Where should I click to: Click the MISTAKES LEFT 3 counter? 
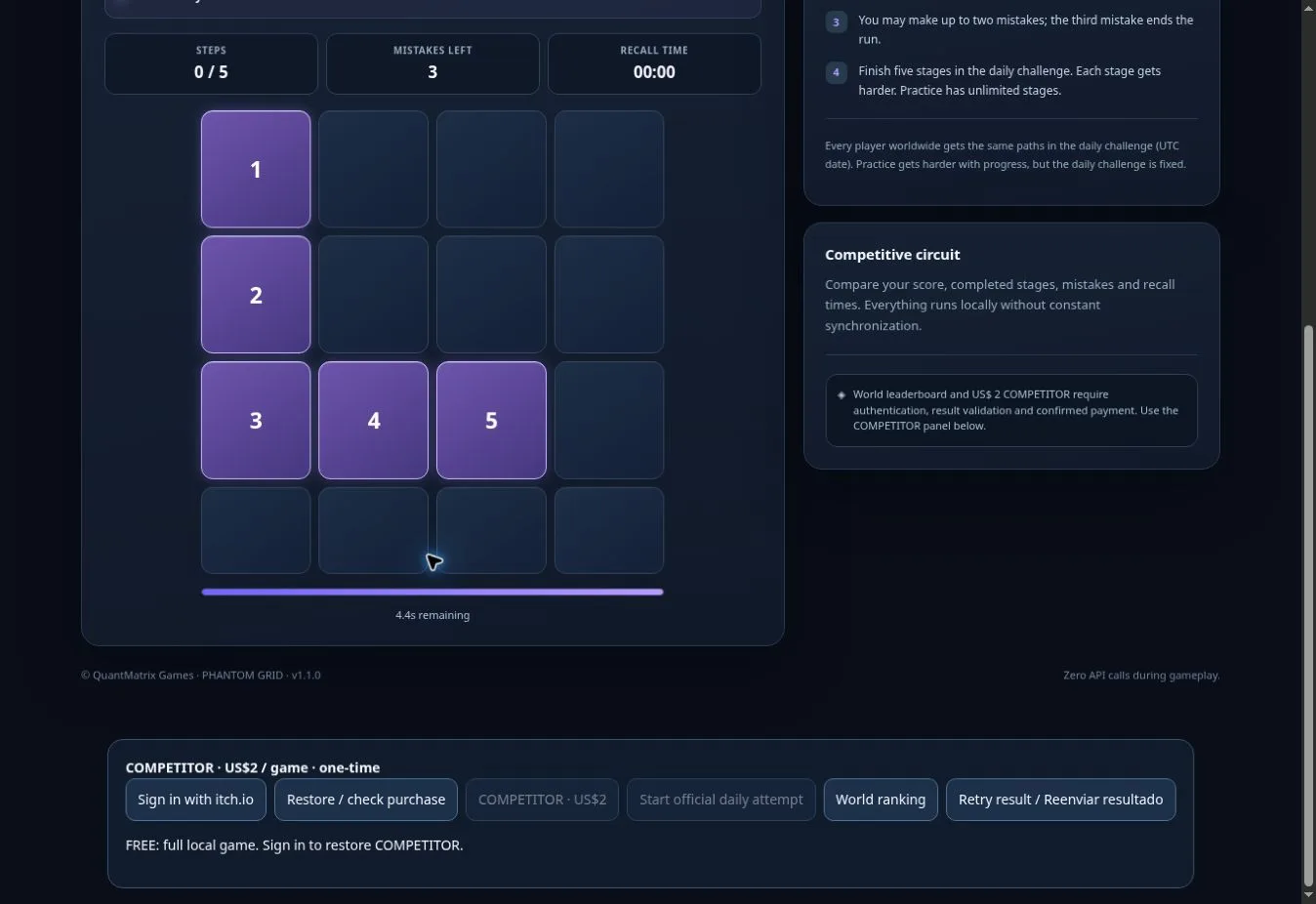pyautogui.click(x=432, y=63)
